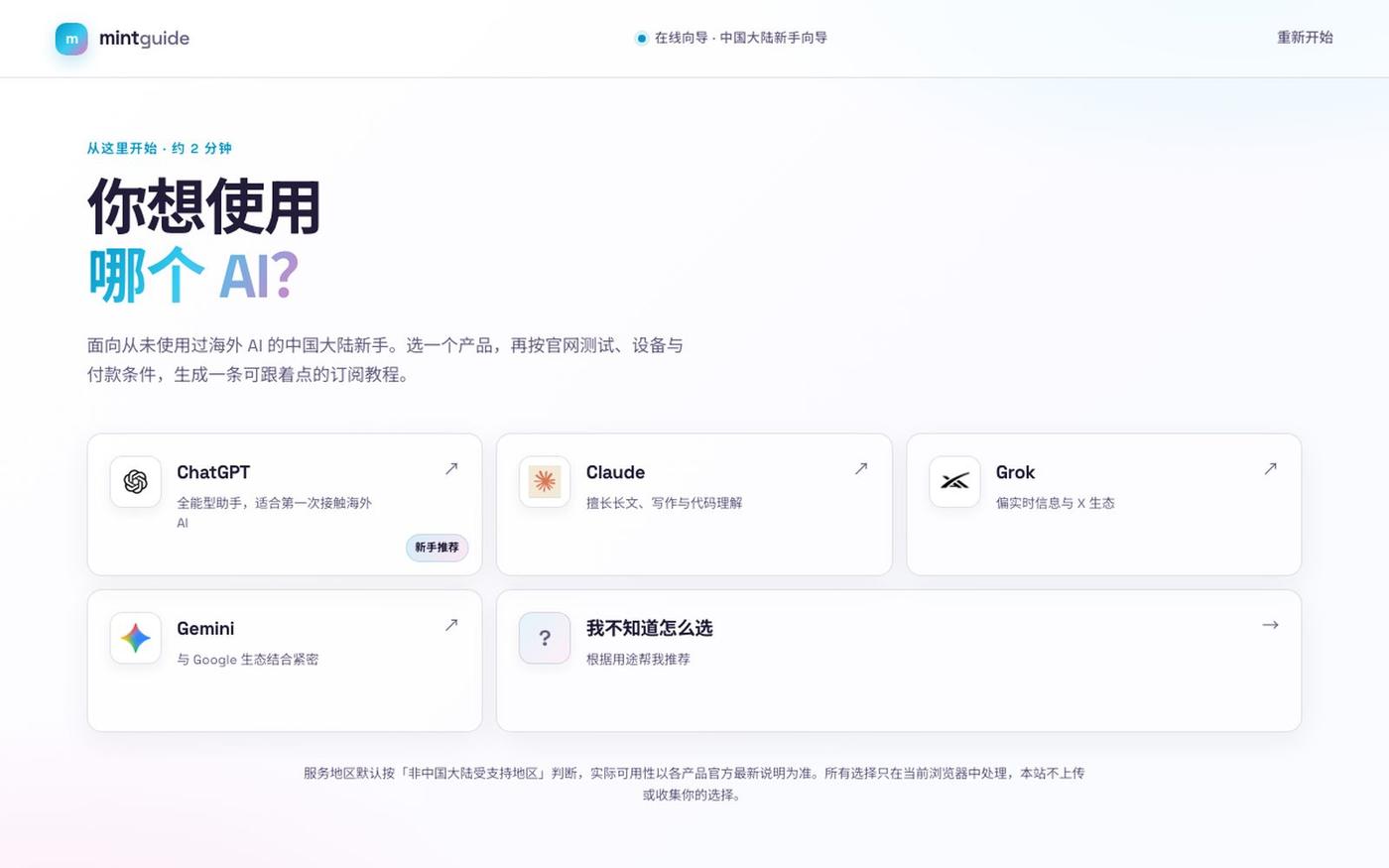
Task: Click the arrow on the Gemini card
Action: [x=451, y=625]
